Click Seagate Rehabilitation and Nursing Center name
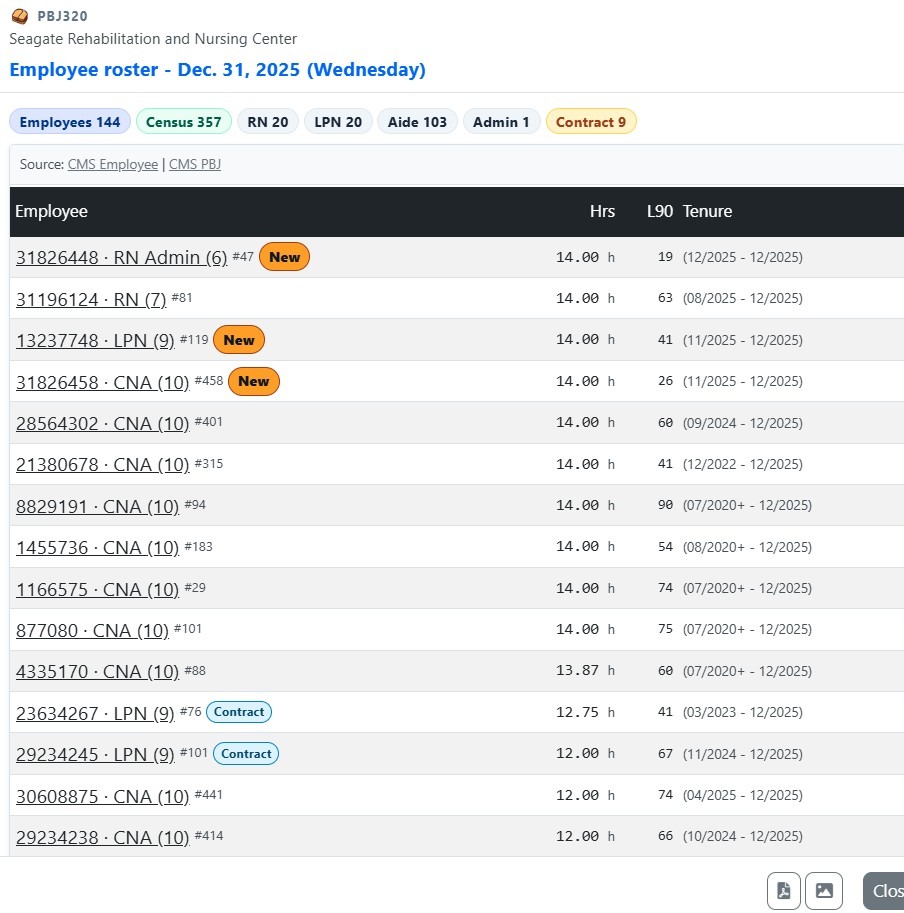 pos(153,39)
